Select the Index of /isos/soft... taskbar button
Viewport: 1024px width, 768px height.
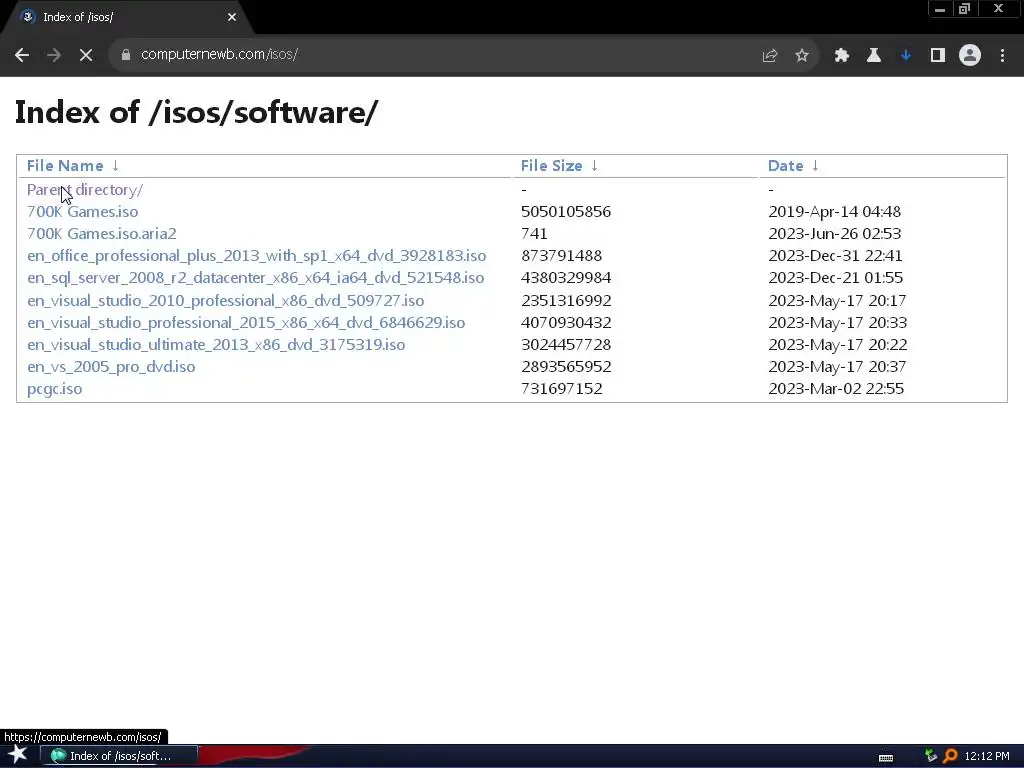click(119, 756)
